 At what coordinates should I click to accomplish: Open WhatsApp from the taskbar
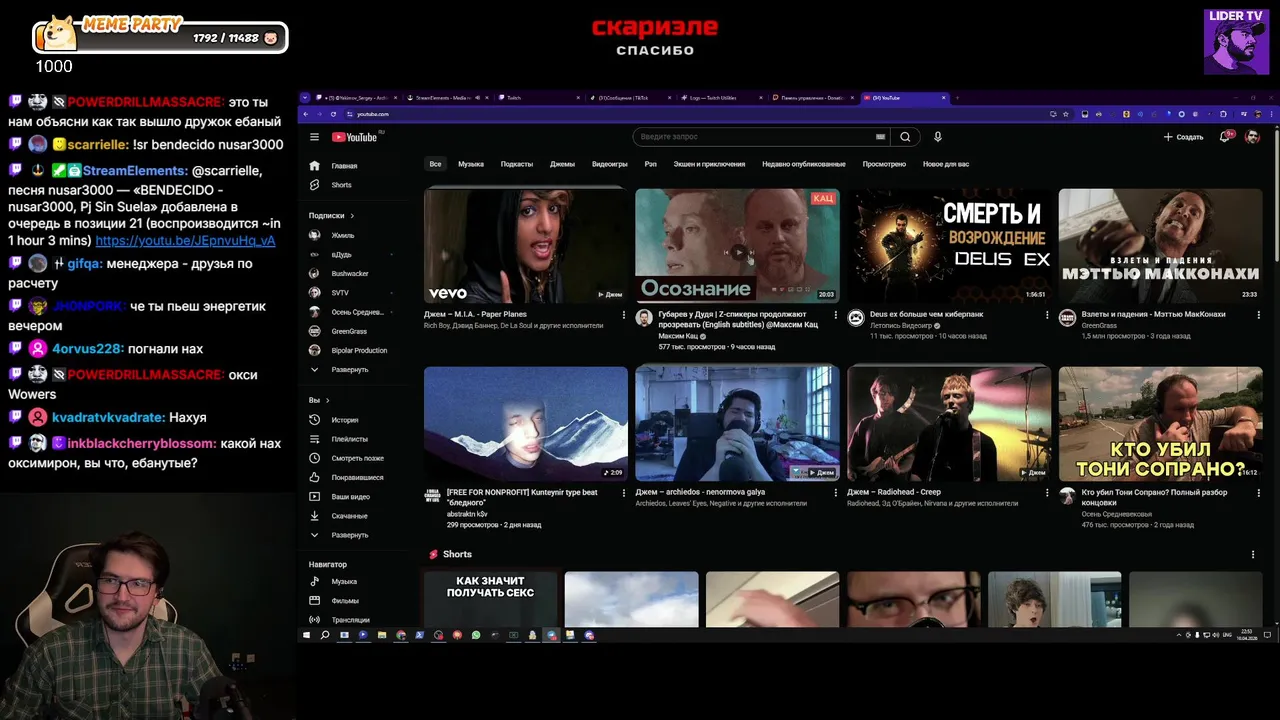(476, 635)
